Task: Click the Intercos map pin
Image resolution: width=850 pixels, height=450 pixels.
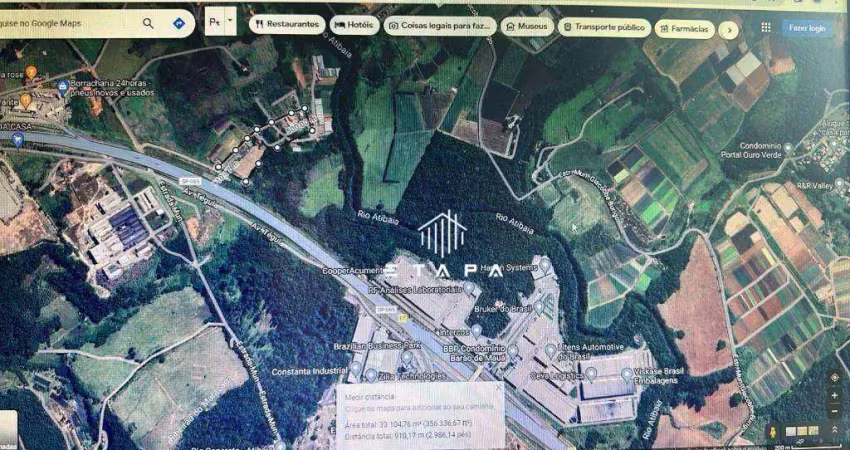Action: (x=476, y=329)
